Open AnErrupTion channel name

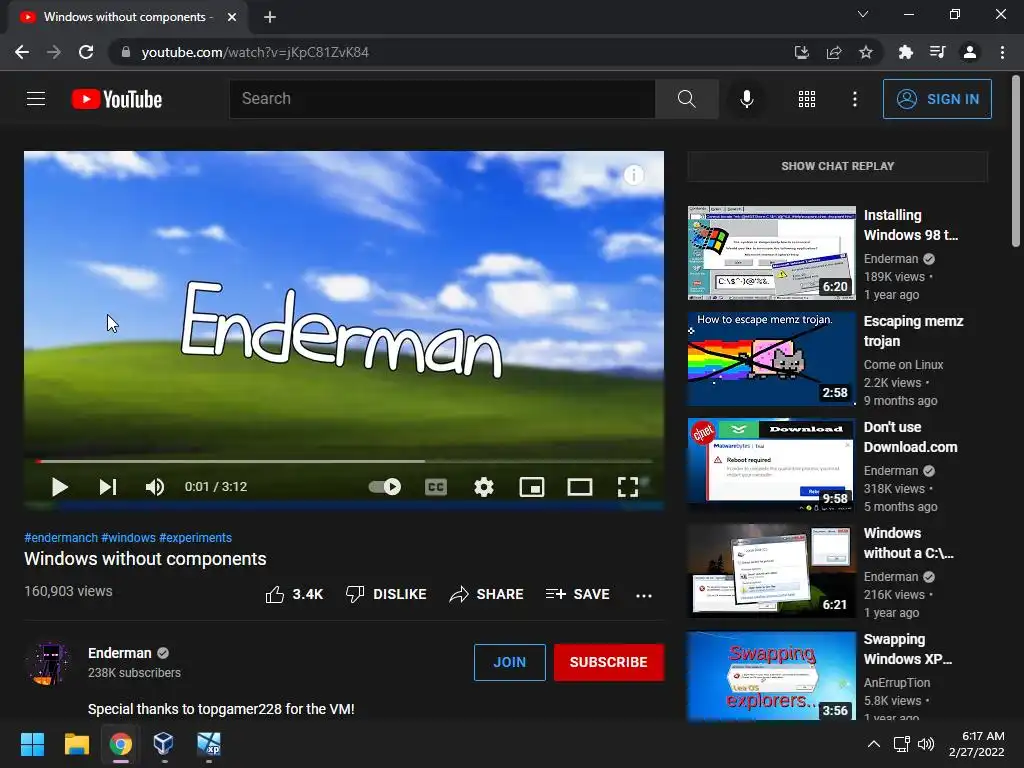[x=897, y=682]
